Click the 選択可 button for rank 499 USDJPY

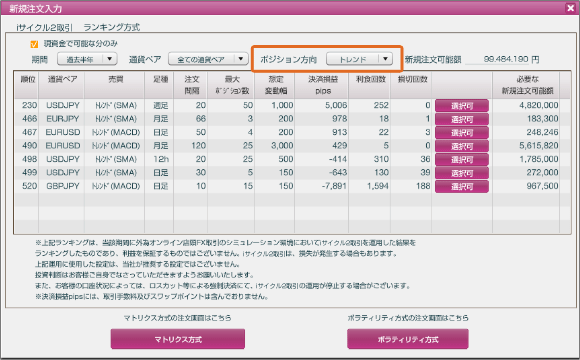[x=462, y=173]
